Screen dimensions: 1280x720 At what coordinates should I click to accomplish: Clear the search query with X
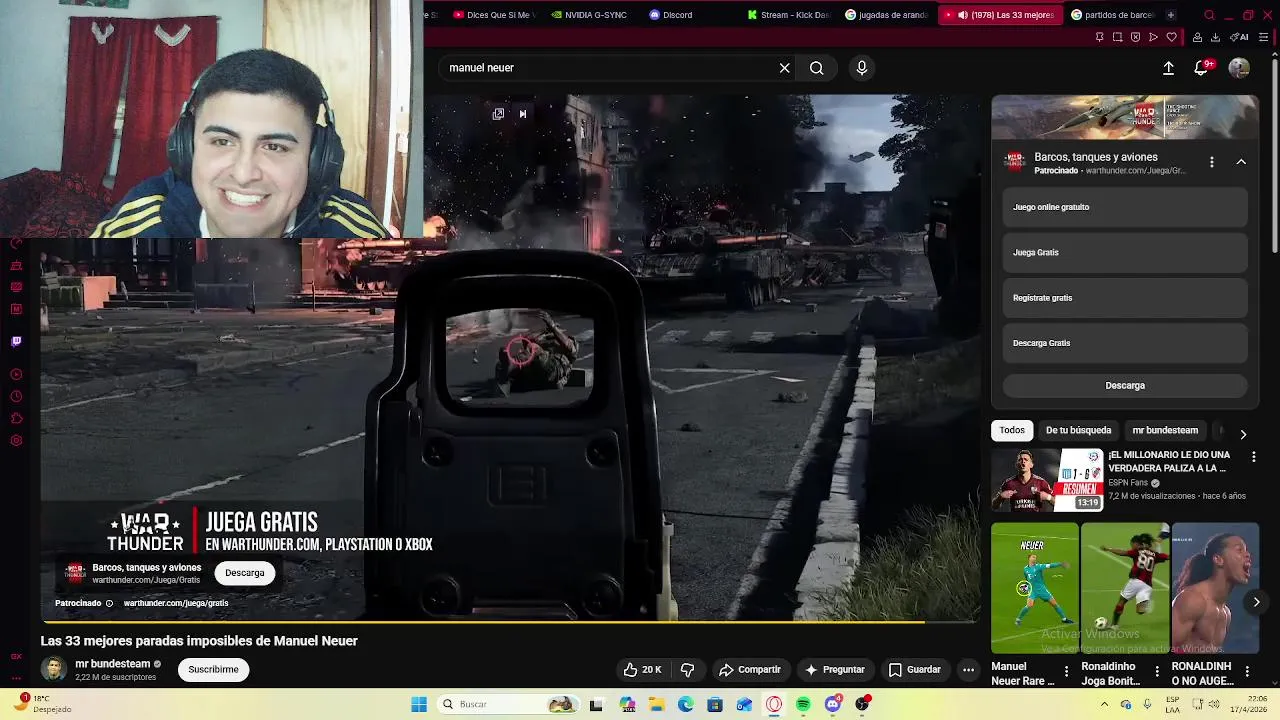point(785,68)
